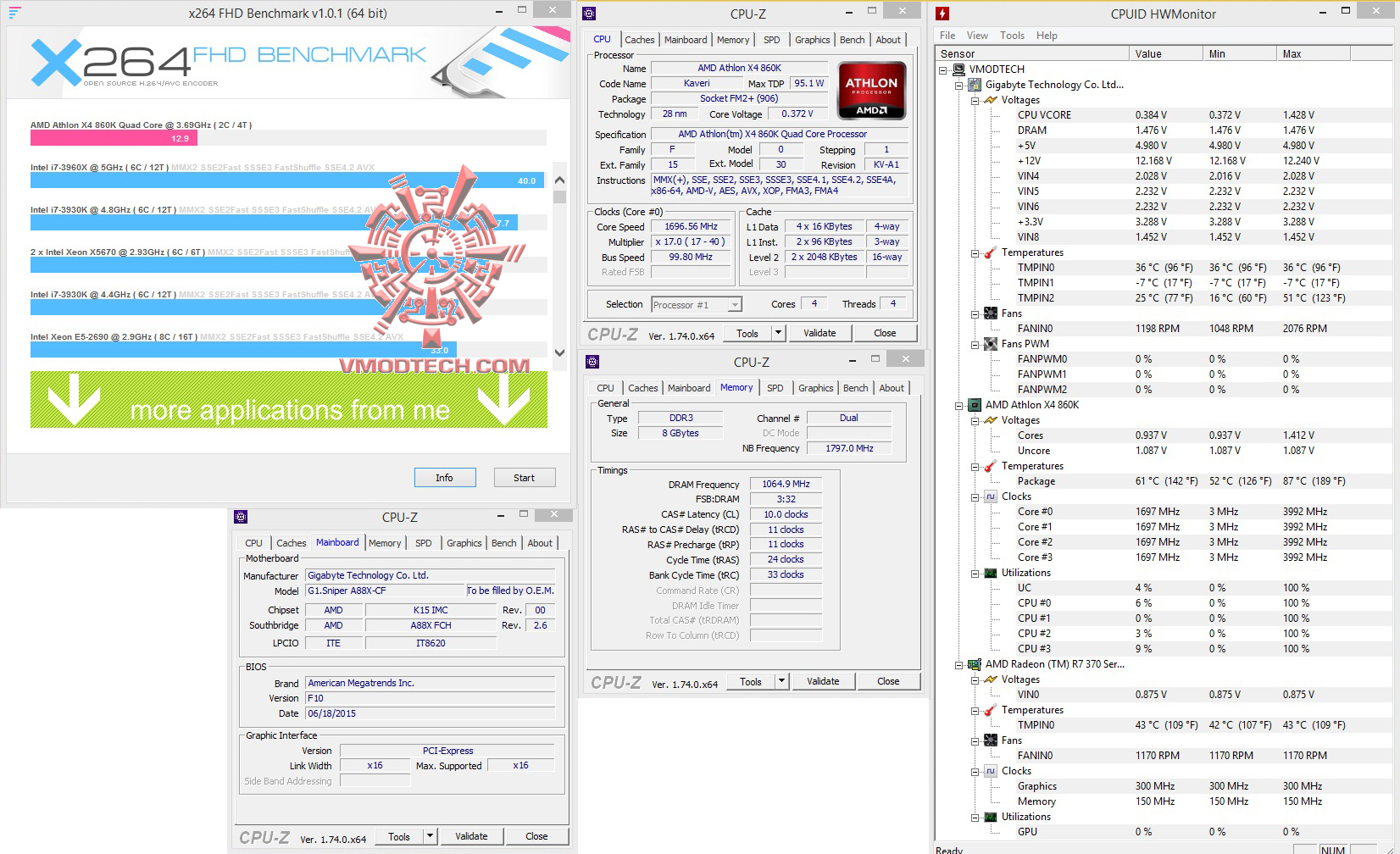Click the Fans PWM icon in HWMonitor
Screen dimensions: 1400x854
click(991, 344)
